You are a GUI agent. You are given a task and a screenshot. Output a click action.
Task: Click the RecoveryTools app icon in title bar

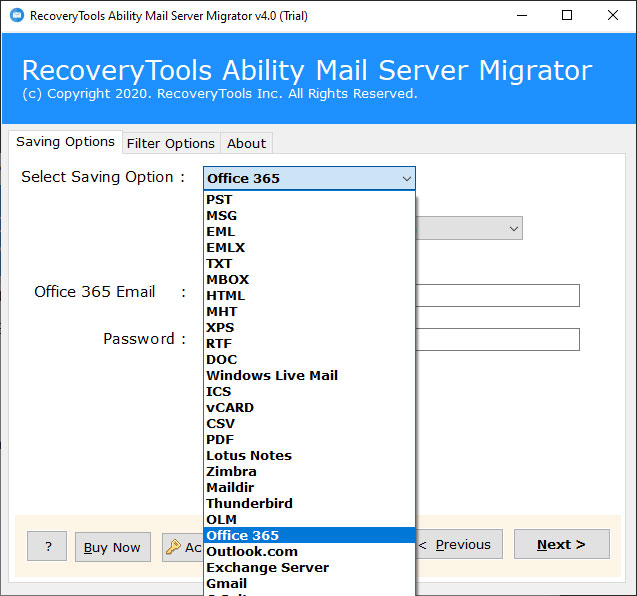pyautogui.click(x=17, y=15)
